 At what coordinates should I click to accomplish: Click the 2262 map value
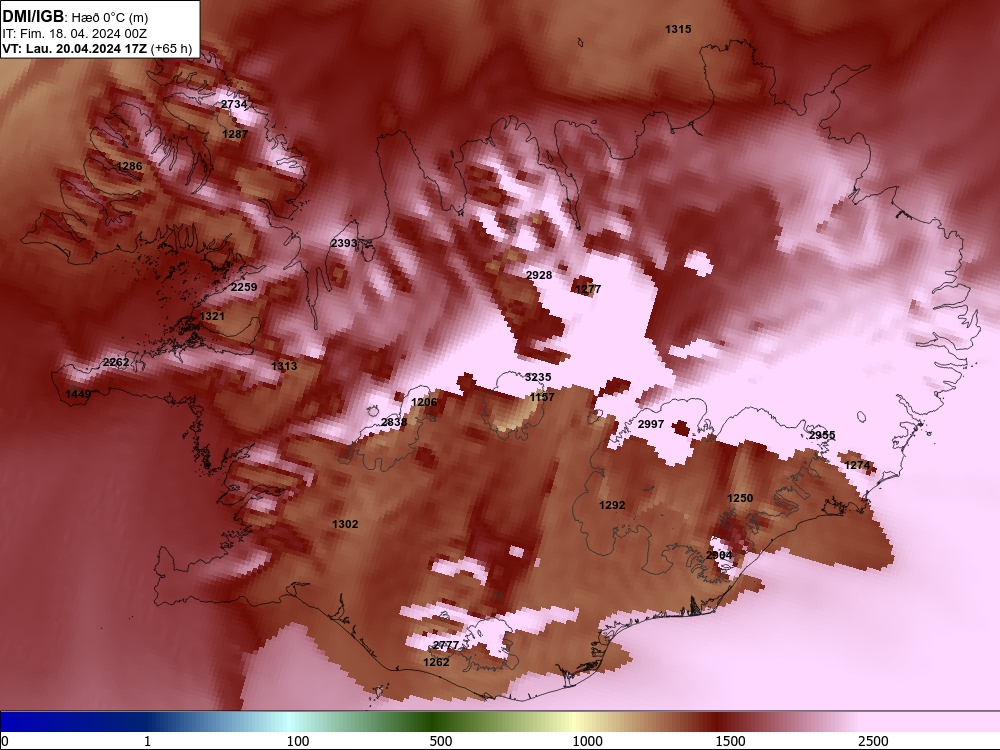click(116, 362)
